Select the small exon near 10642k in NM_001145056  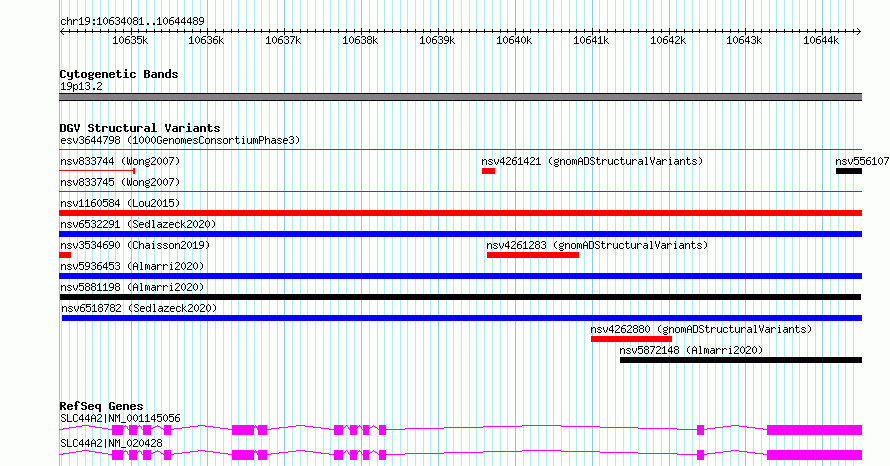[x=700, y=430]
